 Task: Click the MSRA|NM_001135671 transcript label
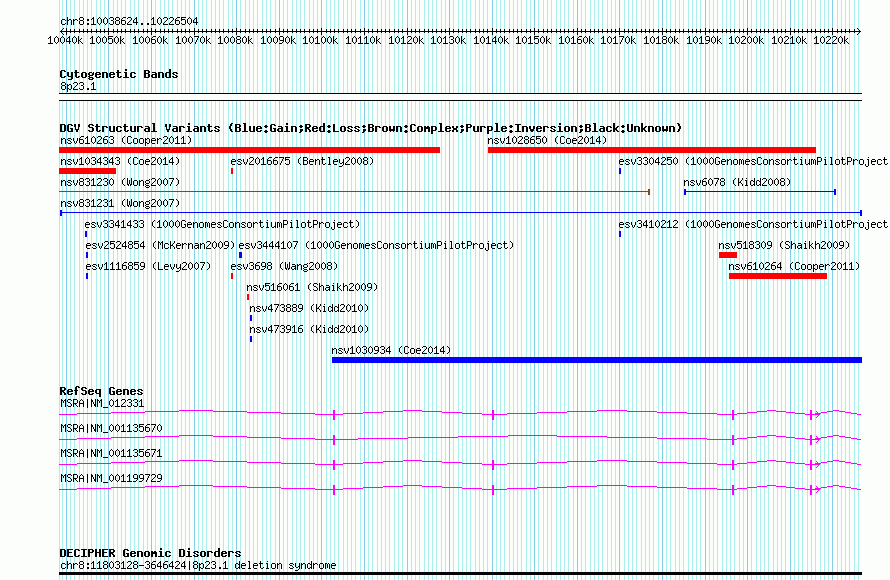pyautogui.click(x=111, y=453)
